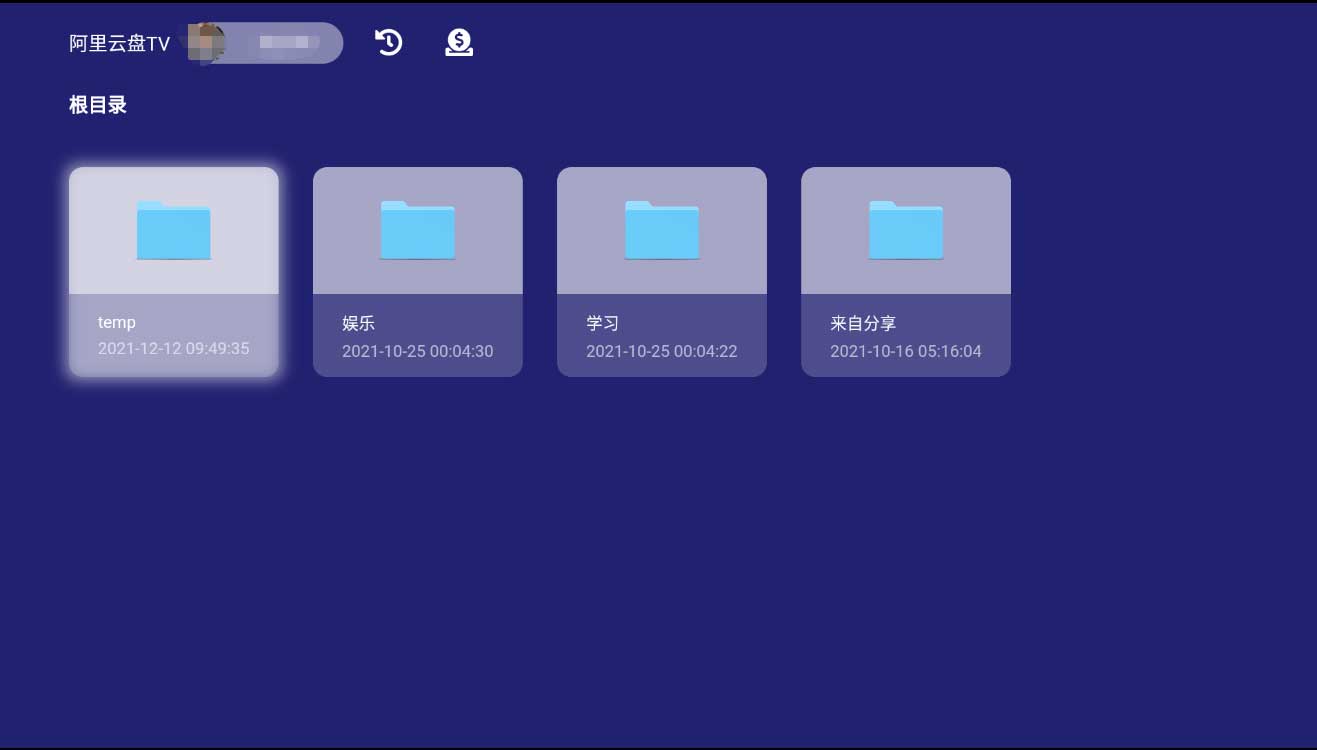
Task: Click the temp folder name text
Action: point(117,322)
